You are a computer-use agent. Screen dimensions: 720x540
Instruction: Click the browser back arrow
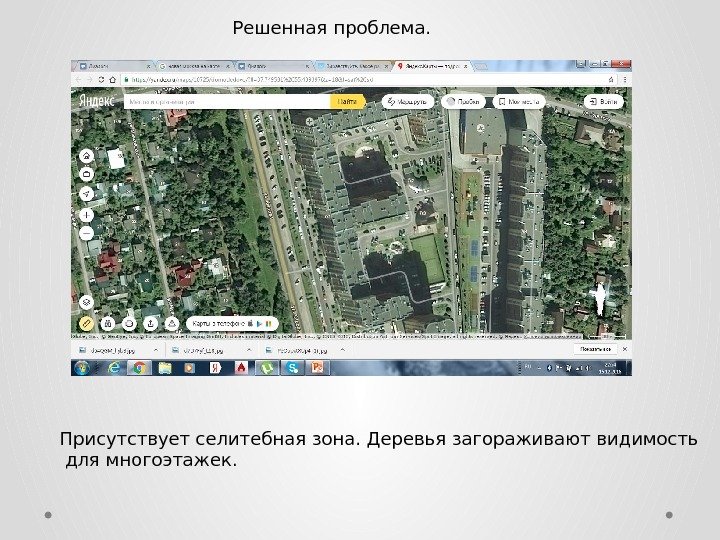coord(79,79)
